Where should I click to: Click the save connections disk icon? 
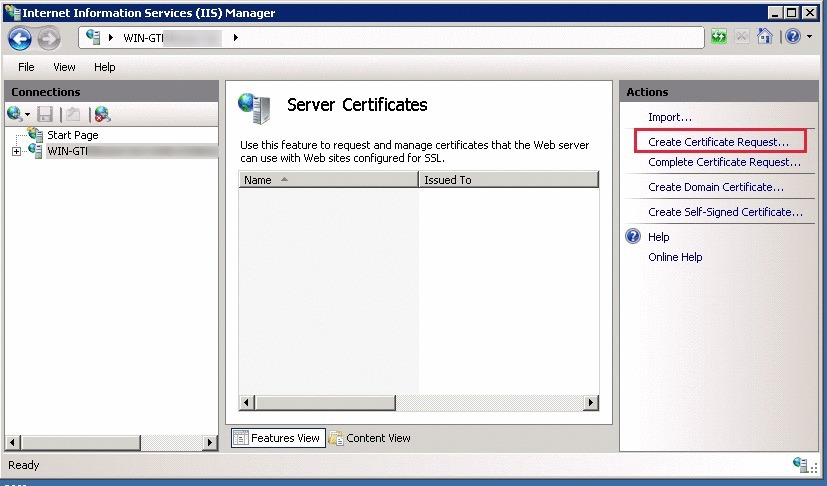45,114
